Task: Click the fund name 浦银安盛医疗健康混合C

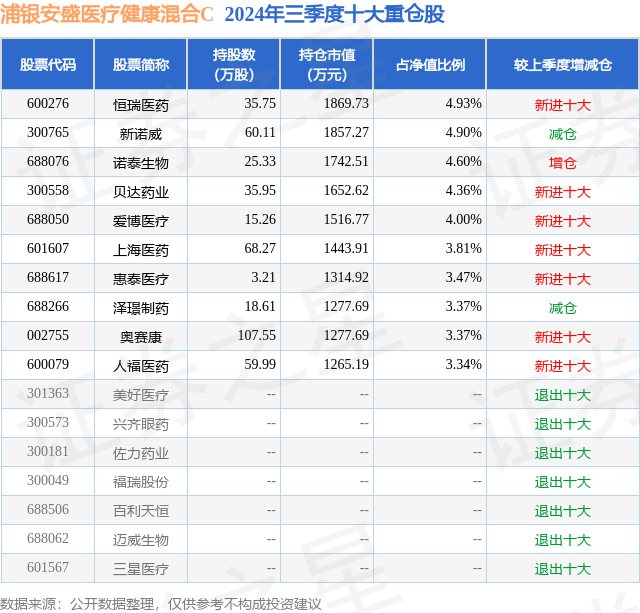Action: click(x=107, y=14)
